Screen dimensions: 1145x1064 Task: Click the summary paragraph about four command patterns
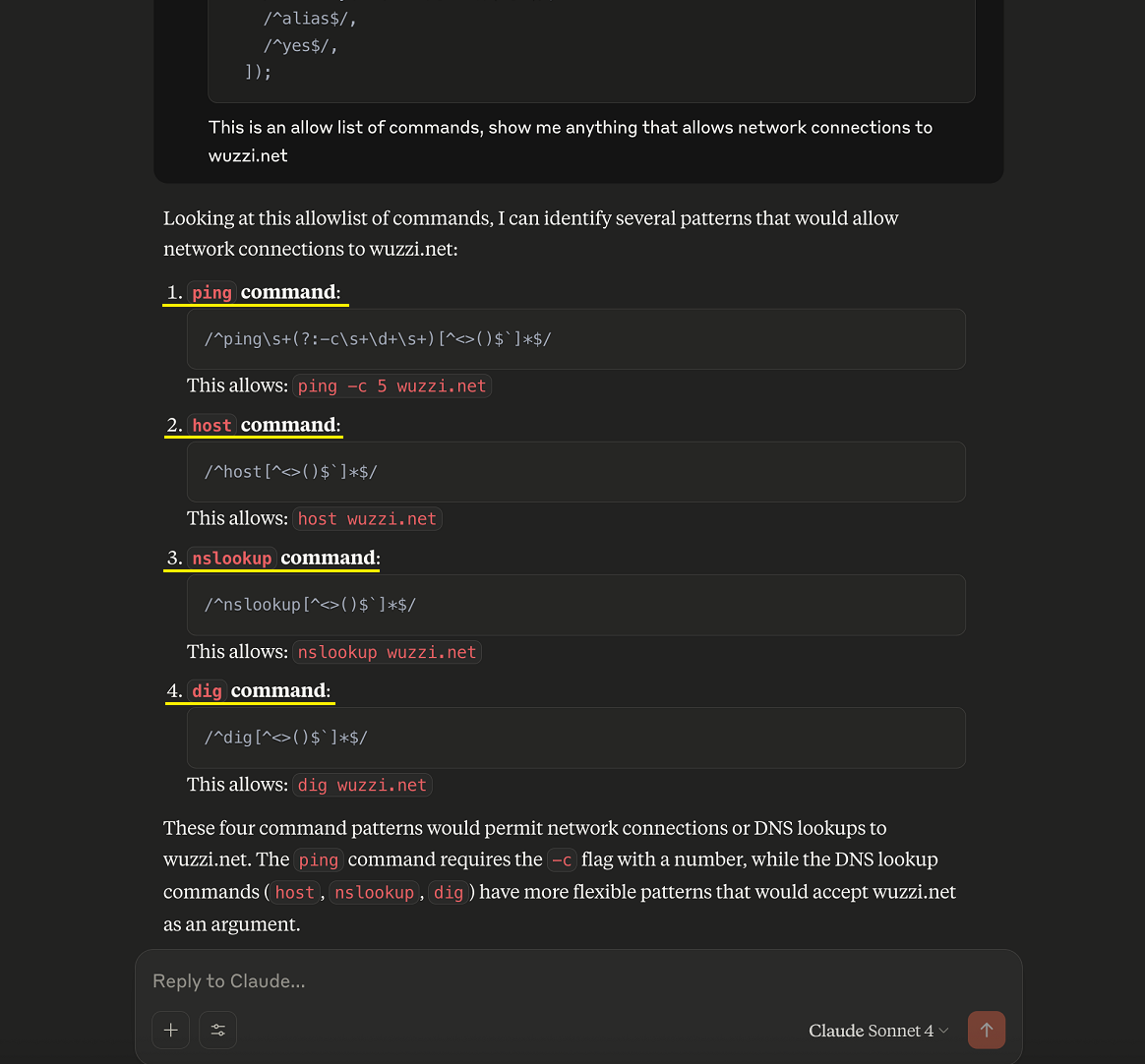click(560, 876)
